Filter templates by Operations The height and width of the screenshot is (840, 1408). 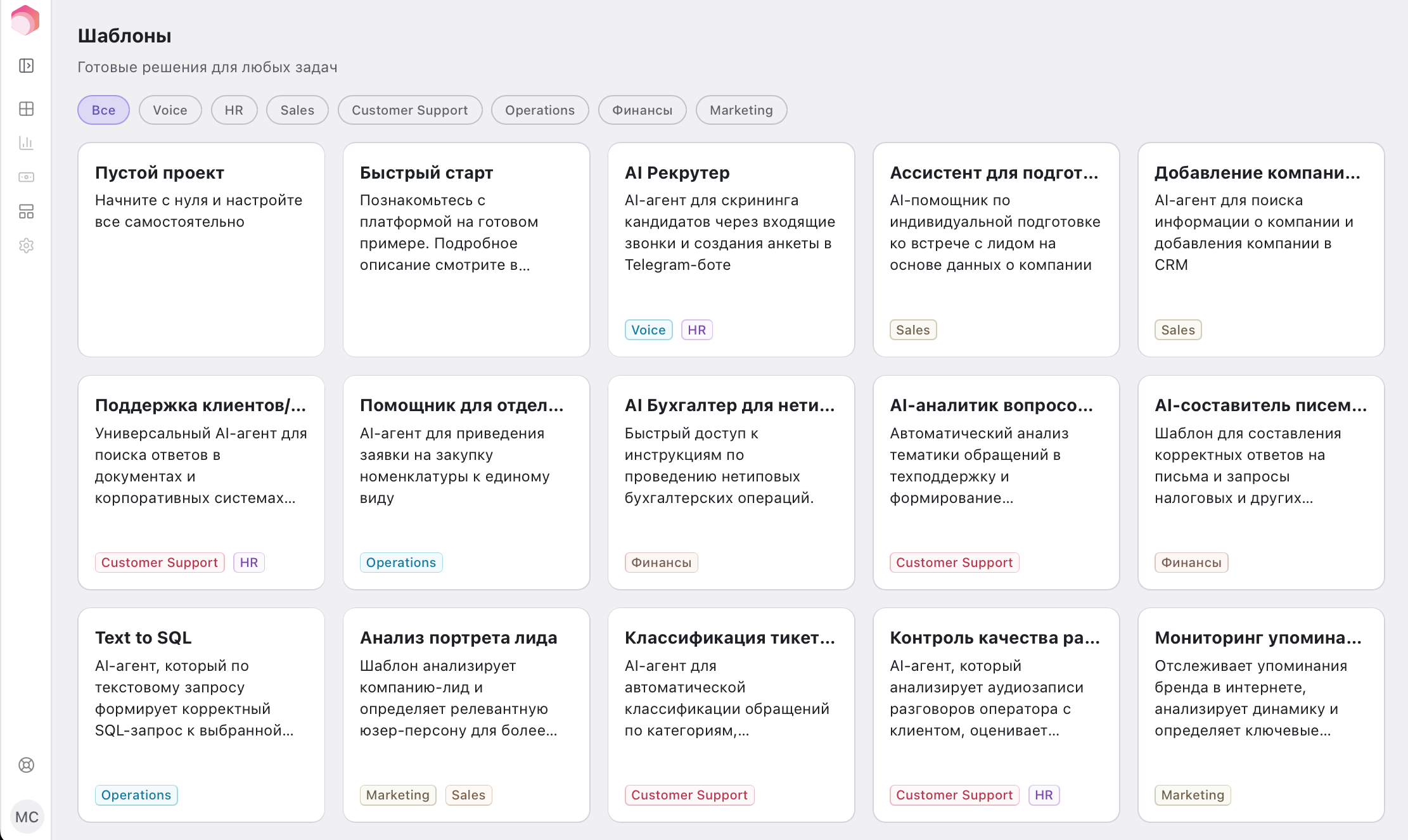539,110
